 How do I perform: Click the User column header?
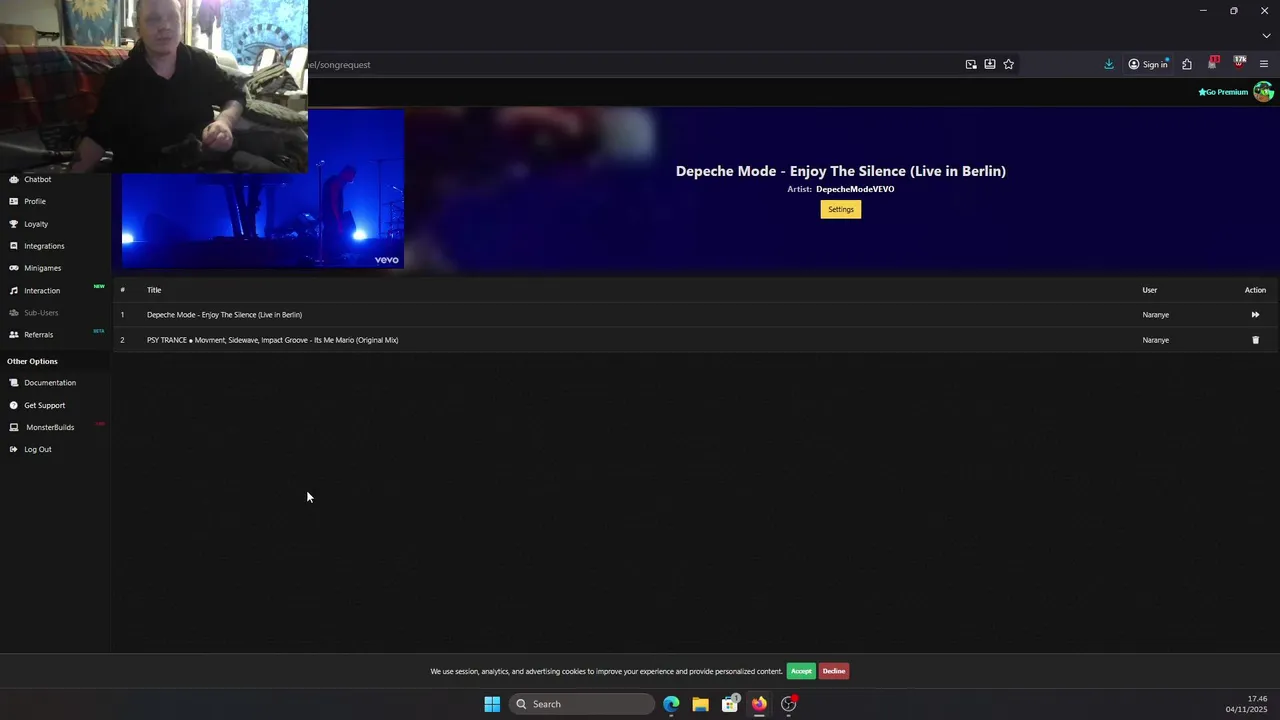point(1149,290)
